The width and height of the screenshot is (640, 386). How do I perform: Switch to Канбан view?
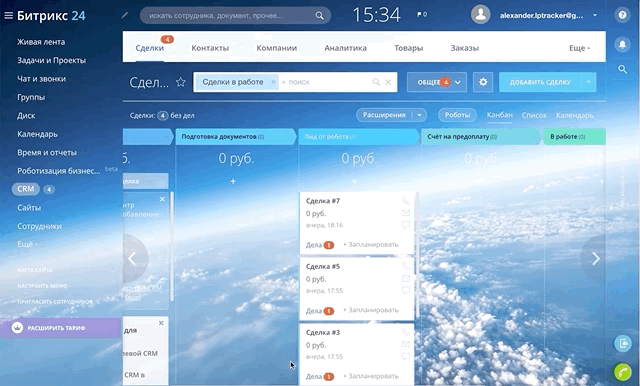499,115
